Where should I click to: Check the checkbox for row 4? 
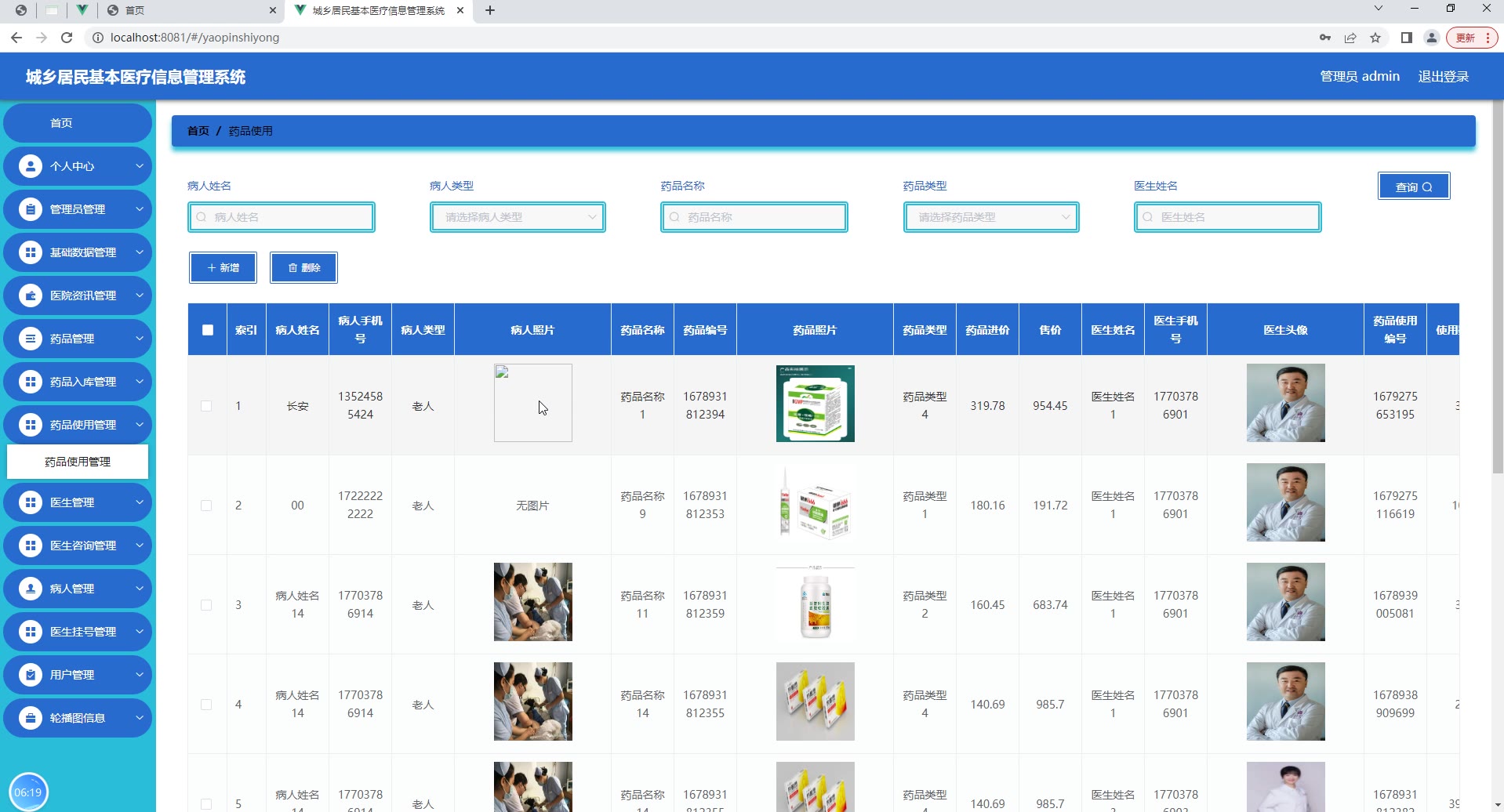point(206,705)
